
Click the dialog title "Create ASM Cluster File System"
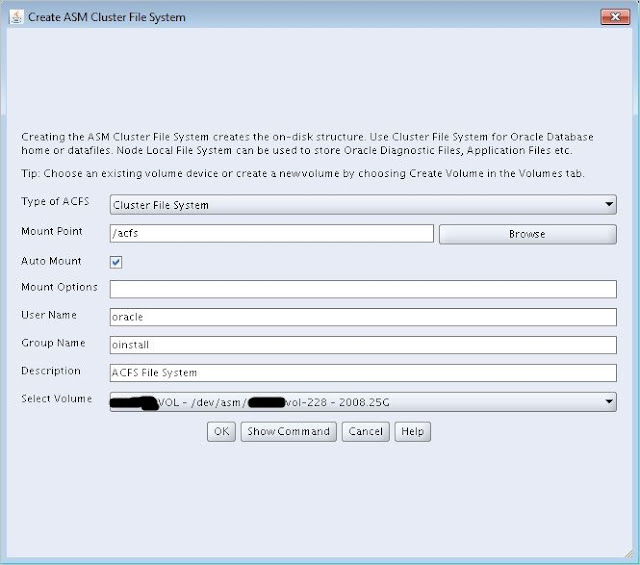coord(107,17)
